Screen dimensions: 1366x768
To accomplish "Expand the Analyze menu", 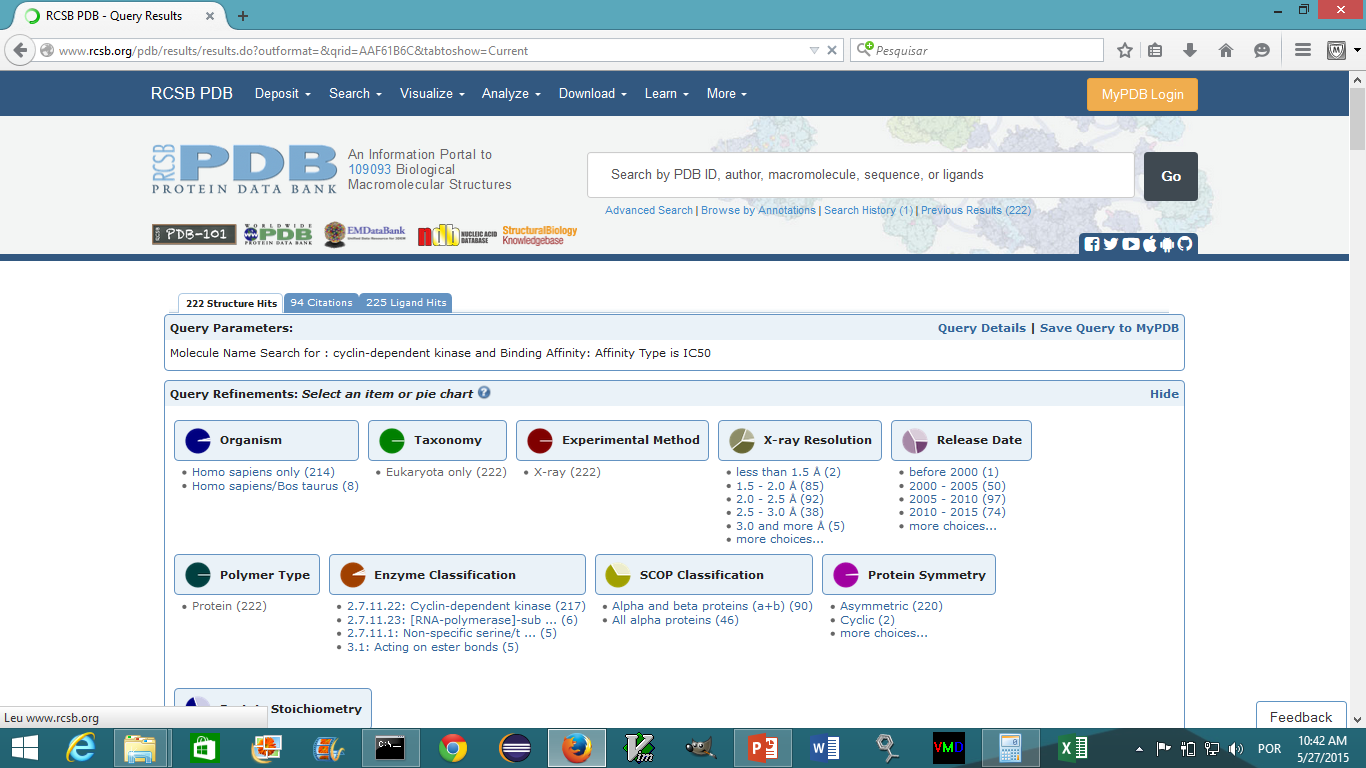I will (511, 93).
